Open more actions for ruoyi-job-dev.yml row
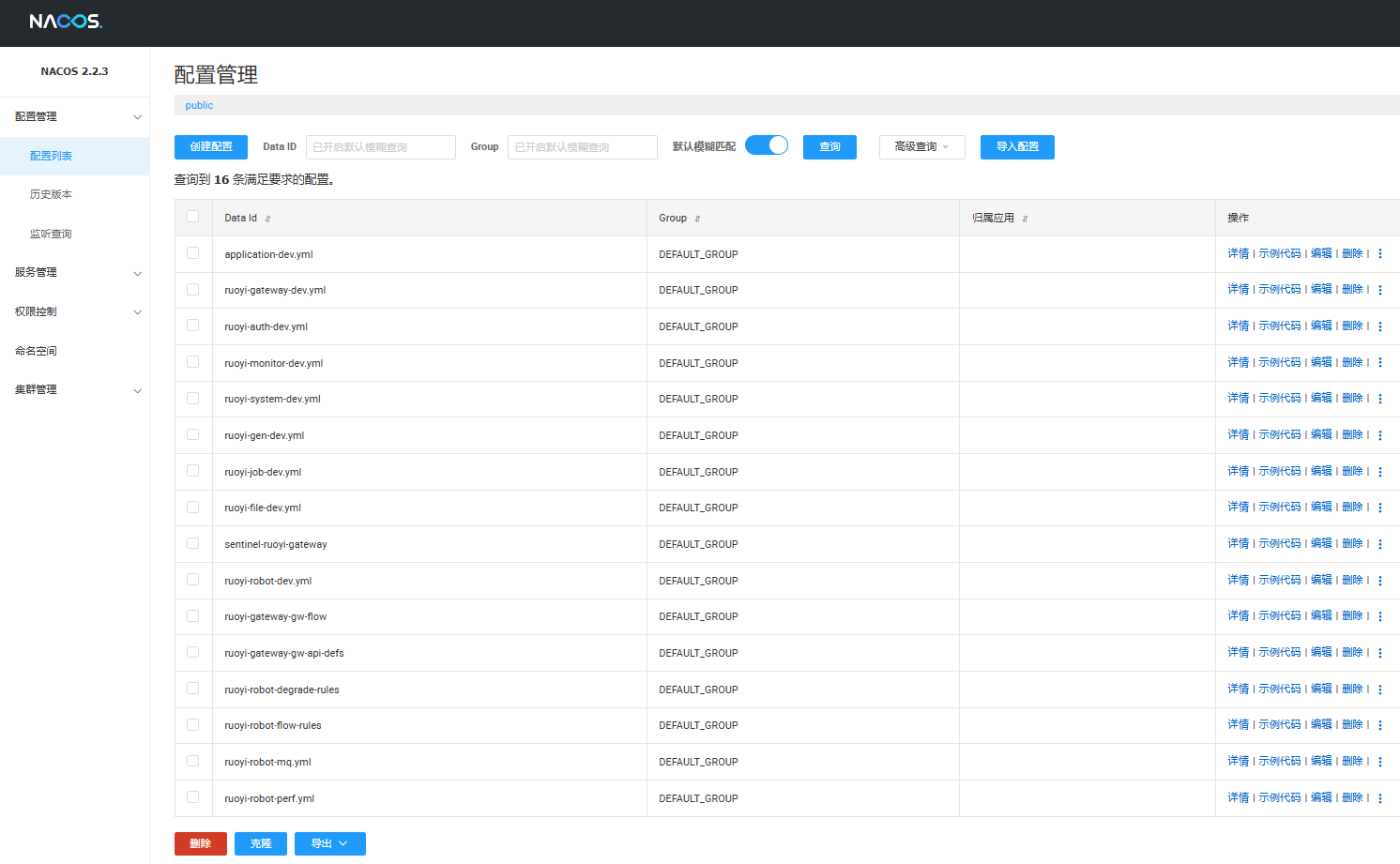This screenshot has height=864, width=1400. click(1380, 472)
